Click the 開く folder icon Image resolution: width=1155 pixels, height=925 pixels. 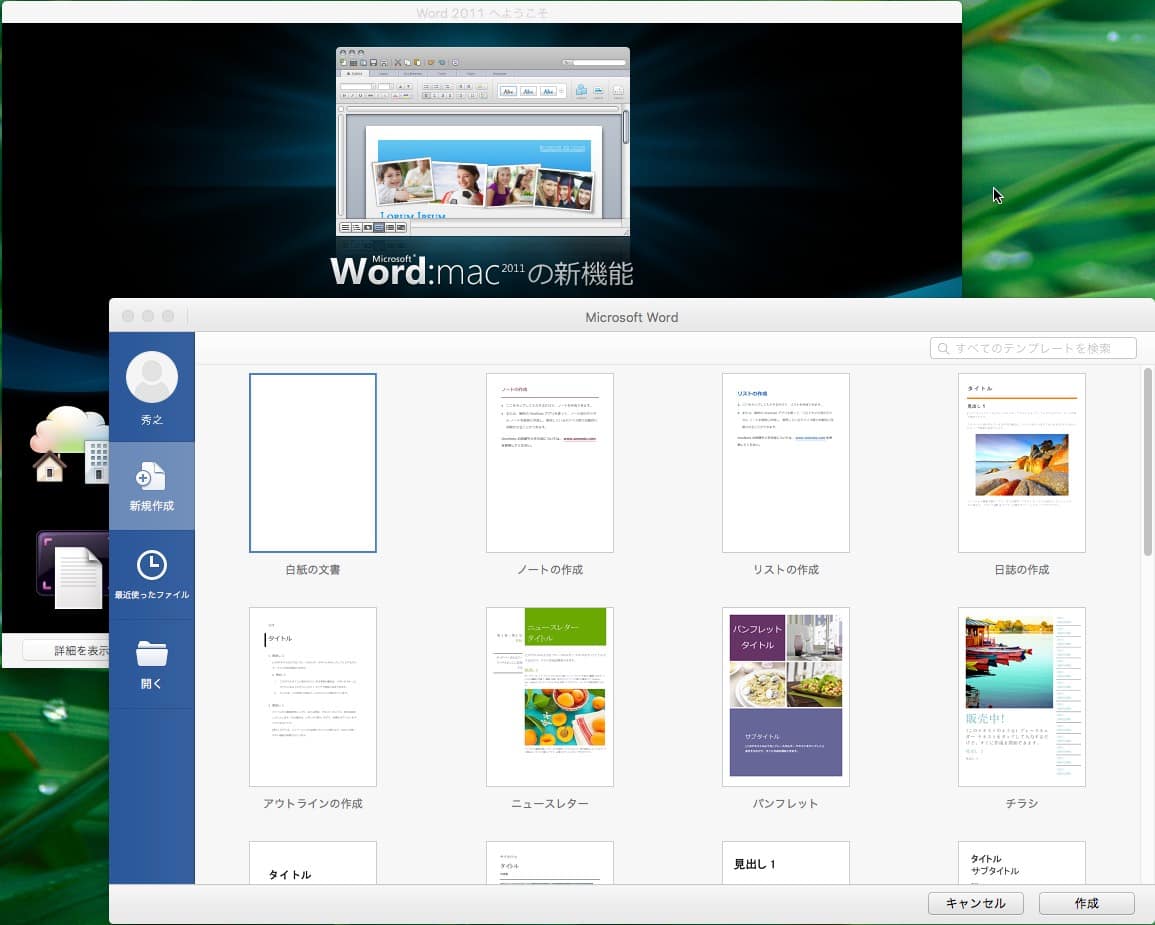point(152,654)
